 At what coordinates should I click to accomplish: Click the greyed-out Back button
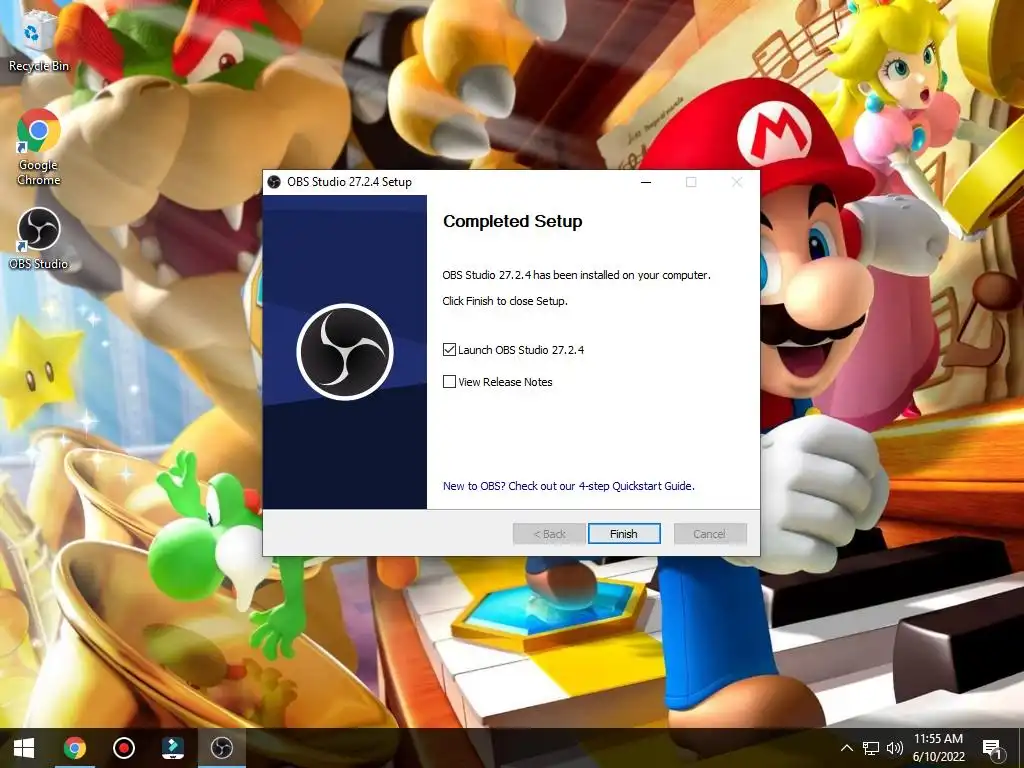[549, 534]
